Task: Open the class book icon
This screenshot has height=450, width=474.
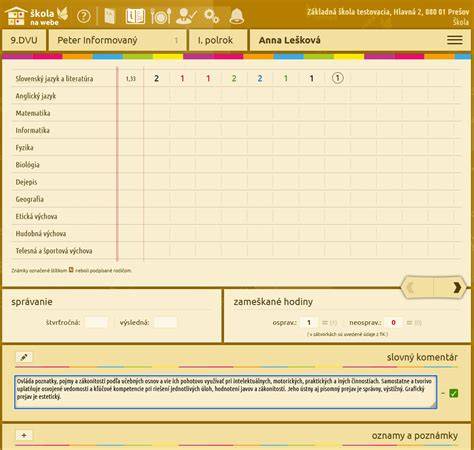Action: (135, 16)
